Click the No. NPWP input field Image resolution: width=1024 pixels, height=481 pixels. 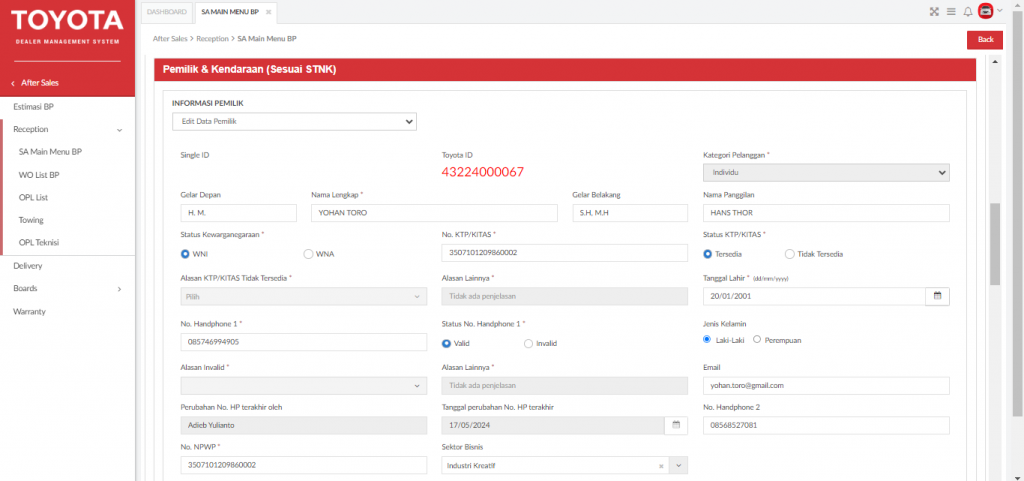click(304, 465)
